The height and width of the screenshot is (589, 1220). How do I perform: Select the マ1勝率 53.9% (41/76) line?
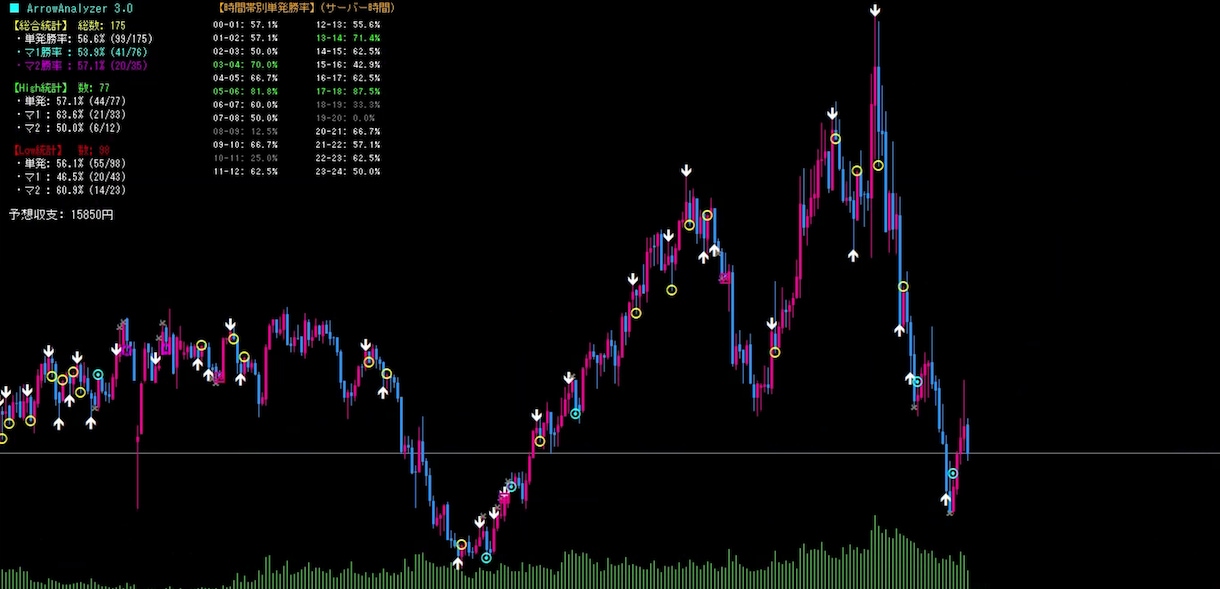click(82, 53)
